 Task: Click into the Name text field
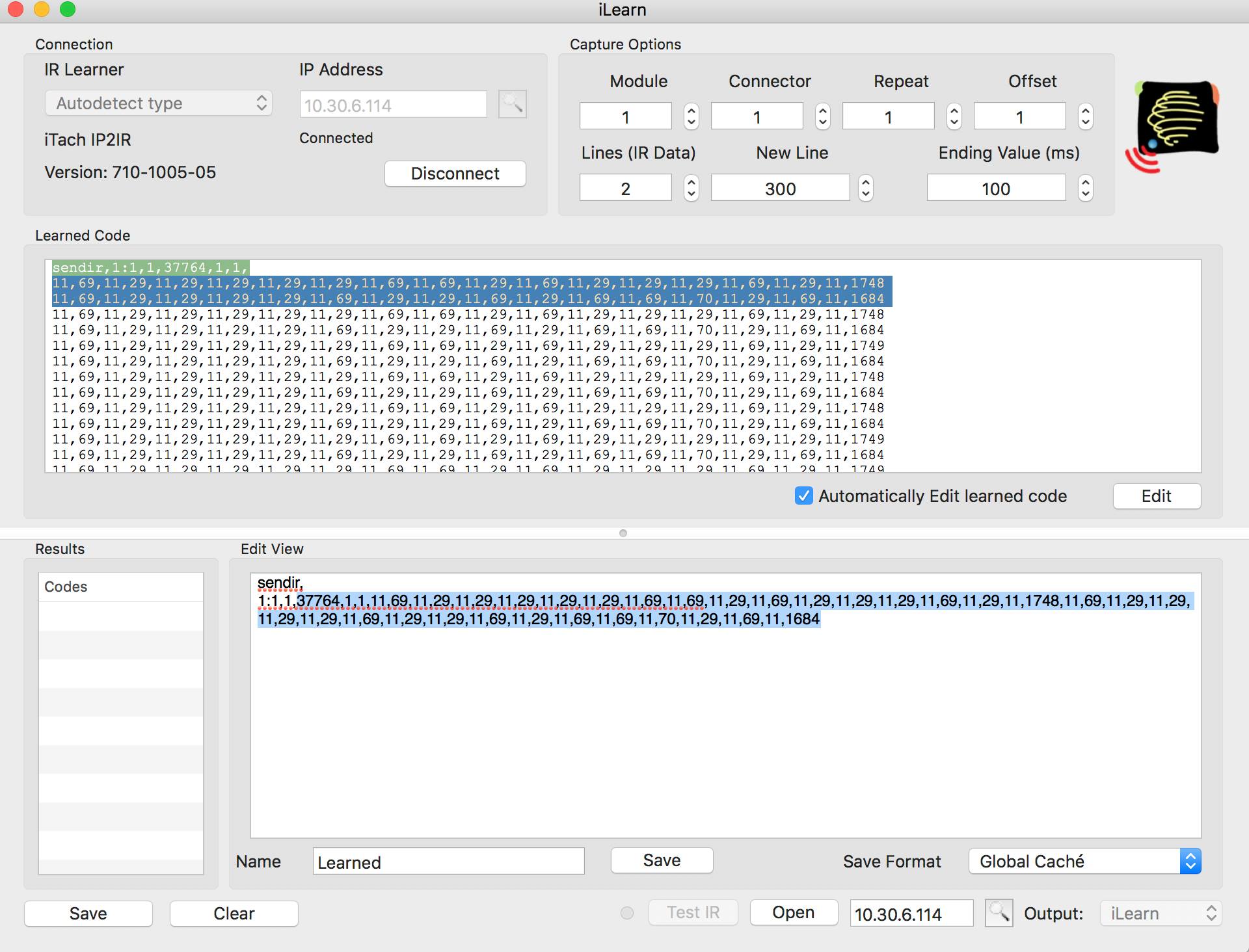448,862
